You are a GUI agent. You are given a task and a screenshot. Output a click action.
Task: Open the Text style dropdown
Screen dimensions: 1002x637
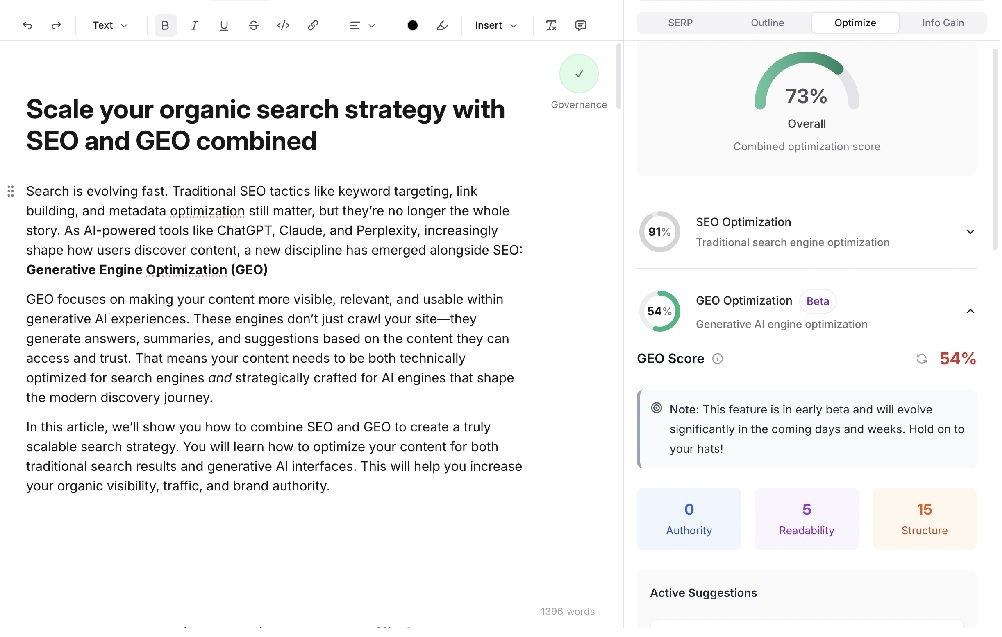[x=110, y=25]
